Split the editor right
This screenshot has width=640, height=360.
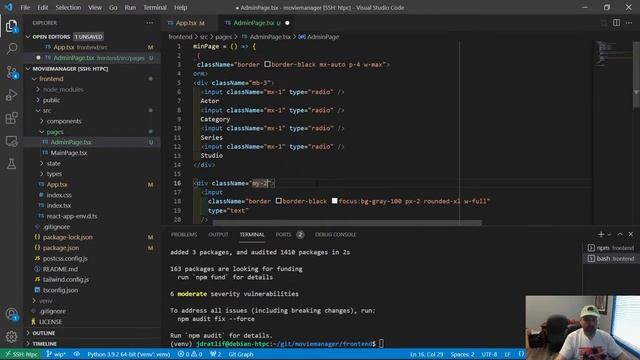tap(616, 23)
